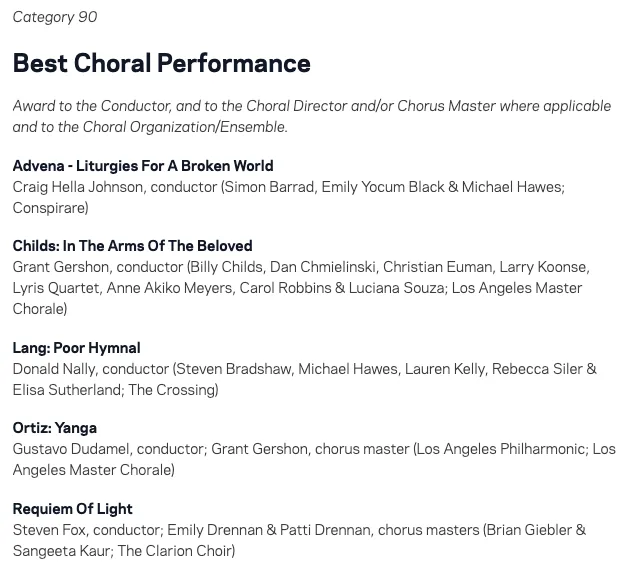Open the "Ortiz: Yanga" title
This screenshot has width=626, height=588.
[55, 428]
